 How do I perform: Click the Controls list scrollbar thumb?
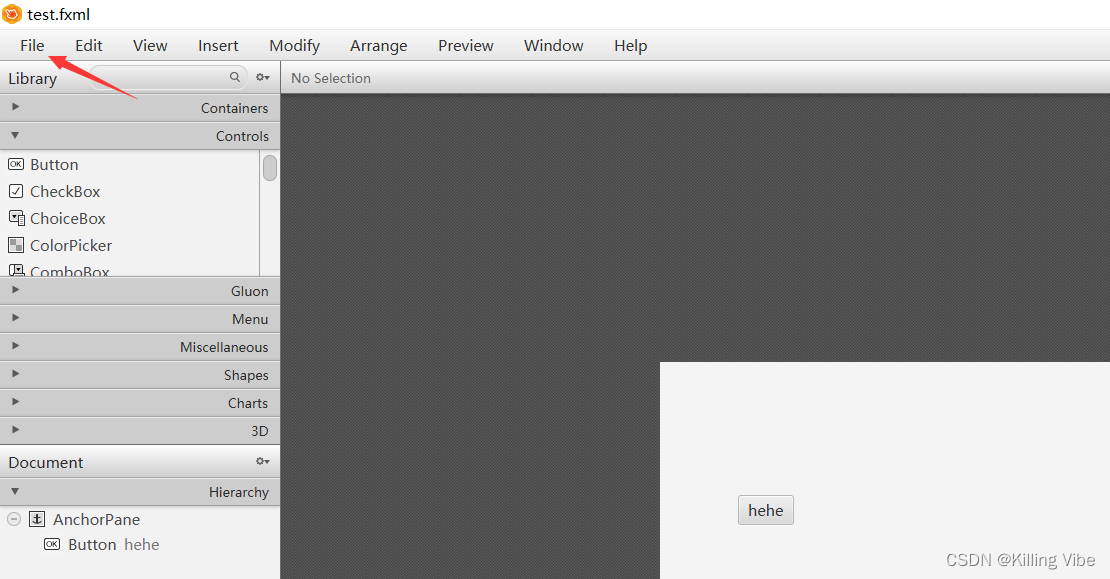click(x=270, y=168)
